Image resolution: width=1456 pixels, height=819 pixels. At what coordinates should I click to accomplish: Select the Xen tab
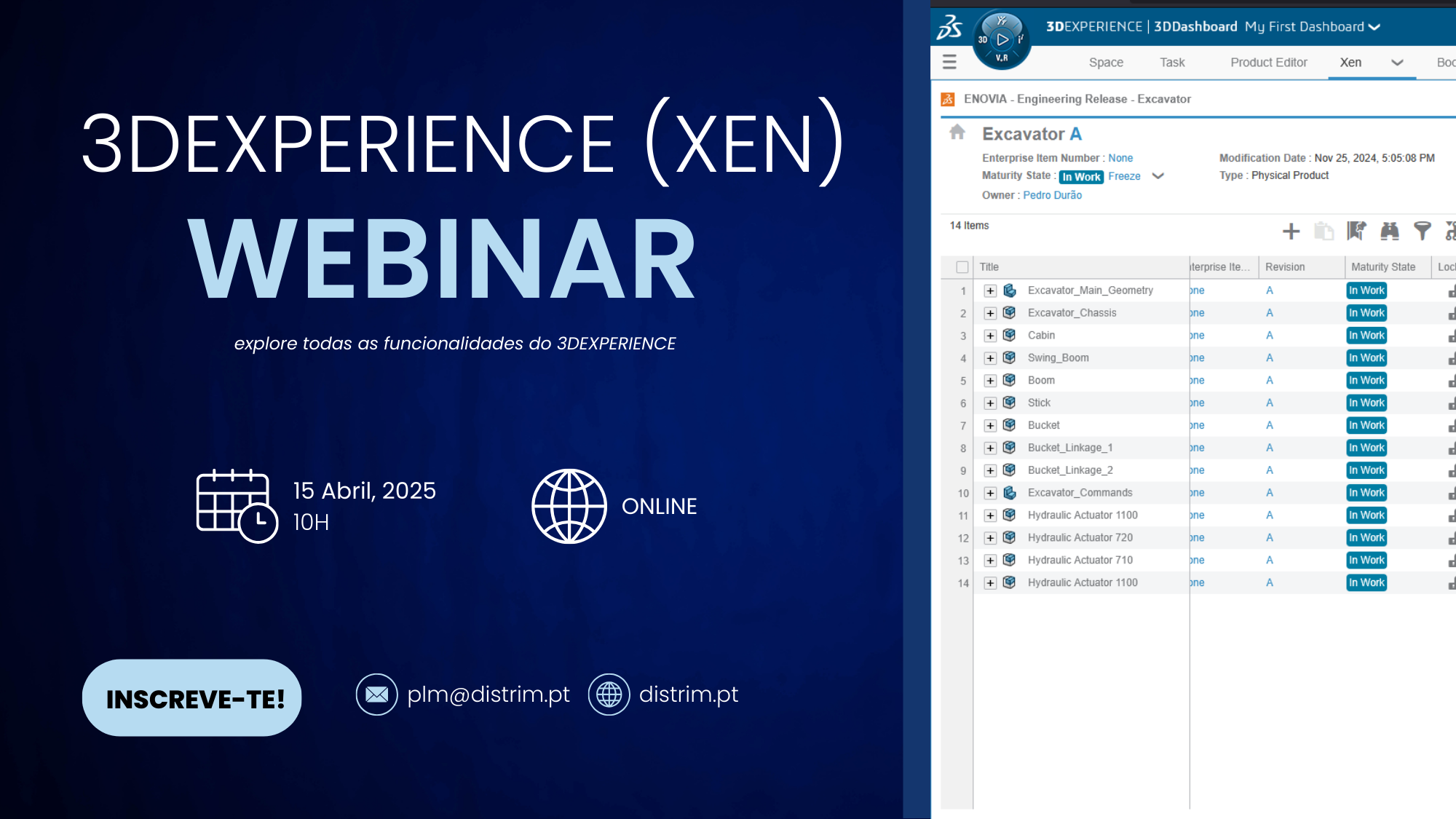point(1350,63)
